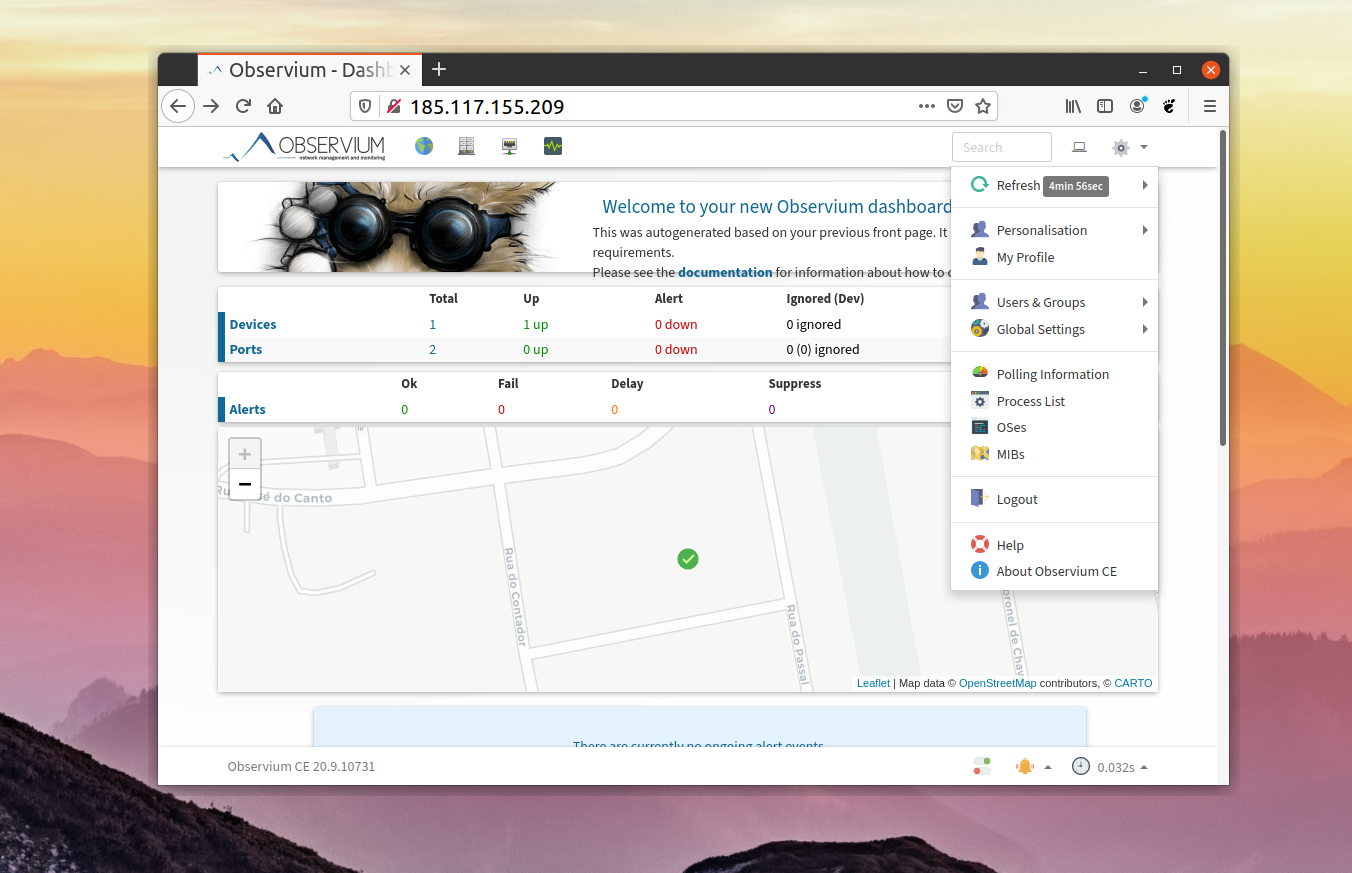Click the laptop device icon beside search
Image resolution: width=1352 pixels, height=873 pixels.
1079,147
